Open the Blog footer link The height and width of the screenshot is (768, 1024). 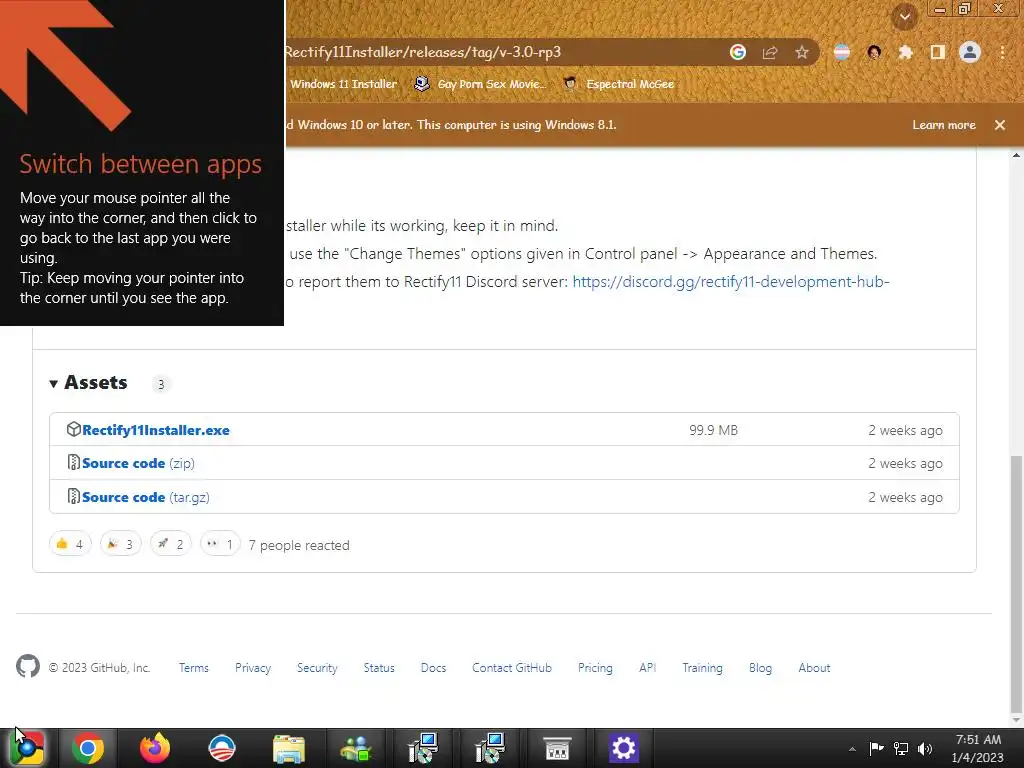coord(760,667)
